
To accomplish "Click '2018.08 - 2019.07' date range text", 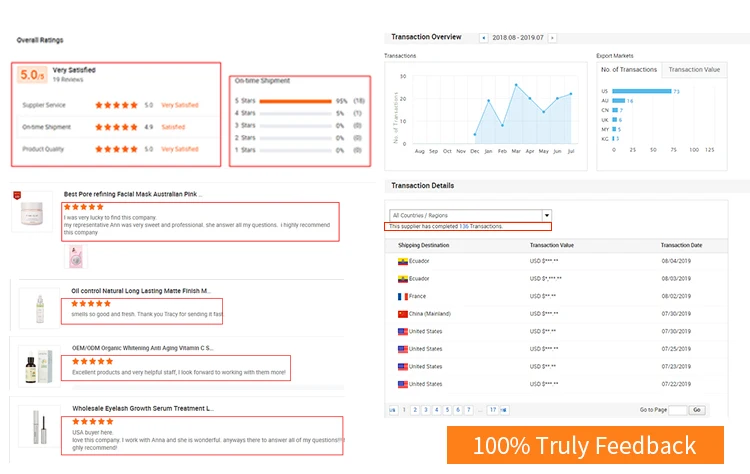I will point(518,38).
